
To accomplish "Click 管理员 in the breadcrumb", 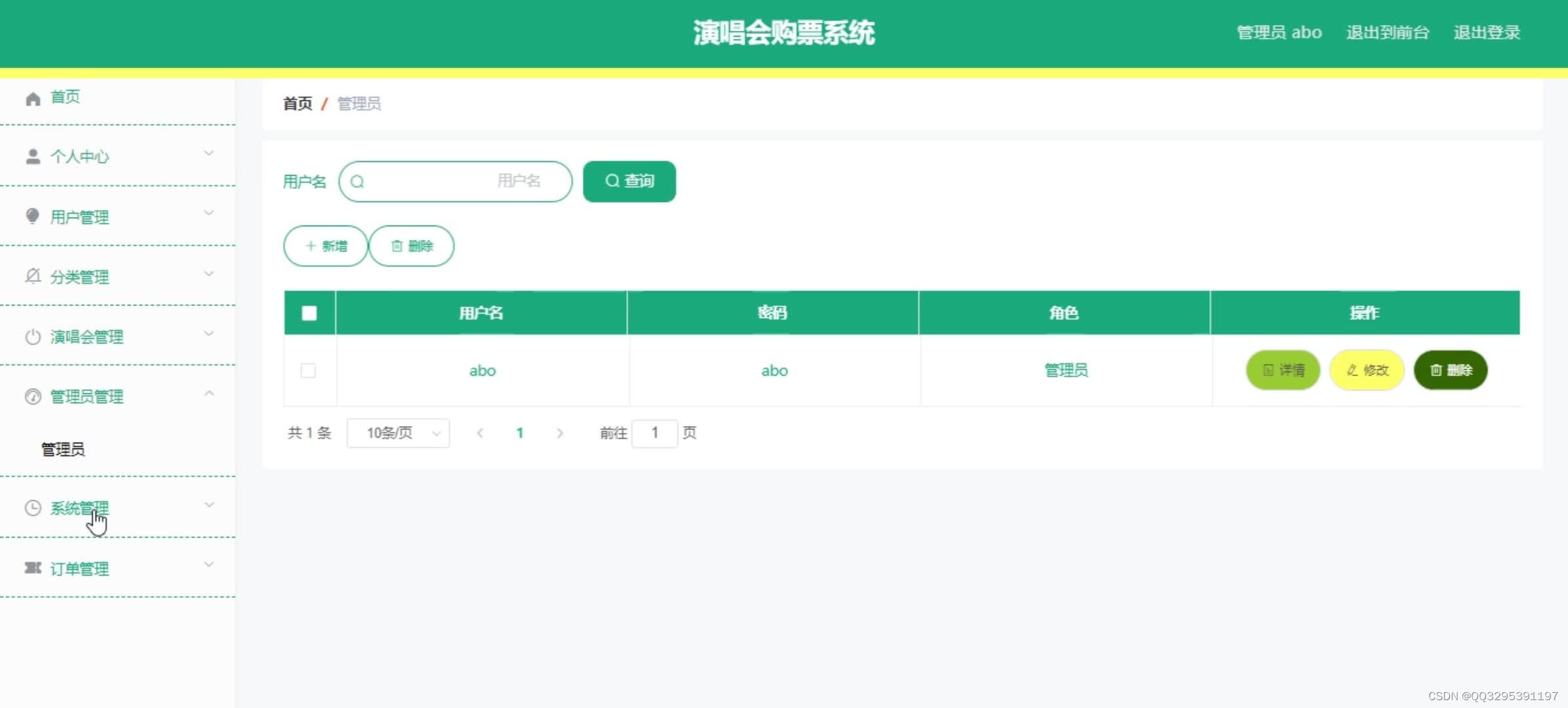I will click(x=359, y=104).
